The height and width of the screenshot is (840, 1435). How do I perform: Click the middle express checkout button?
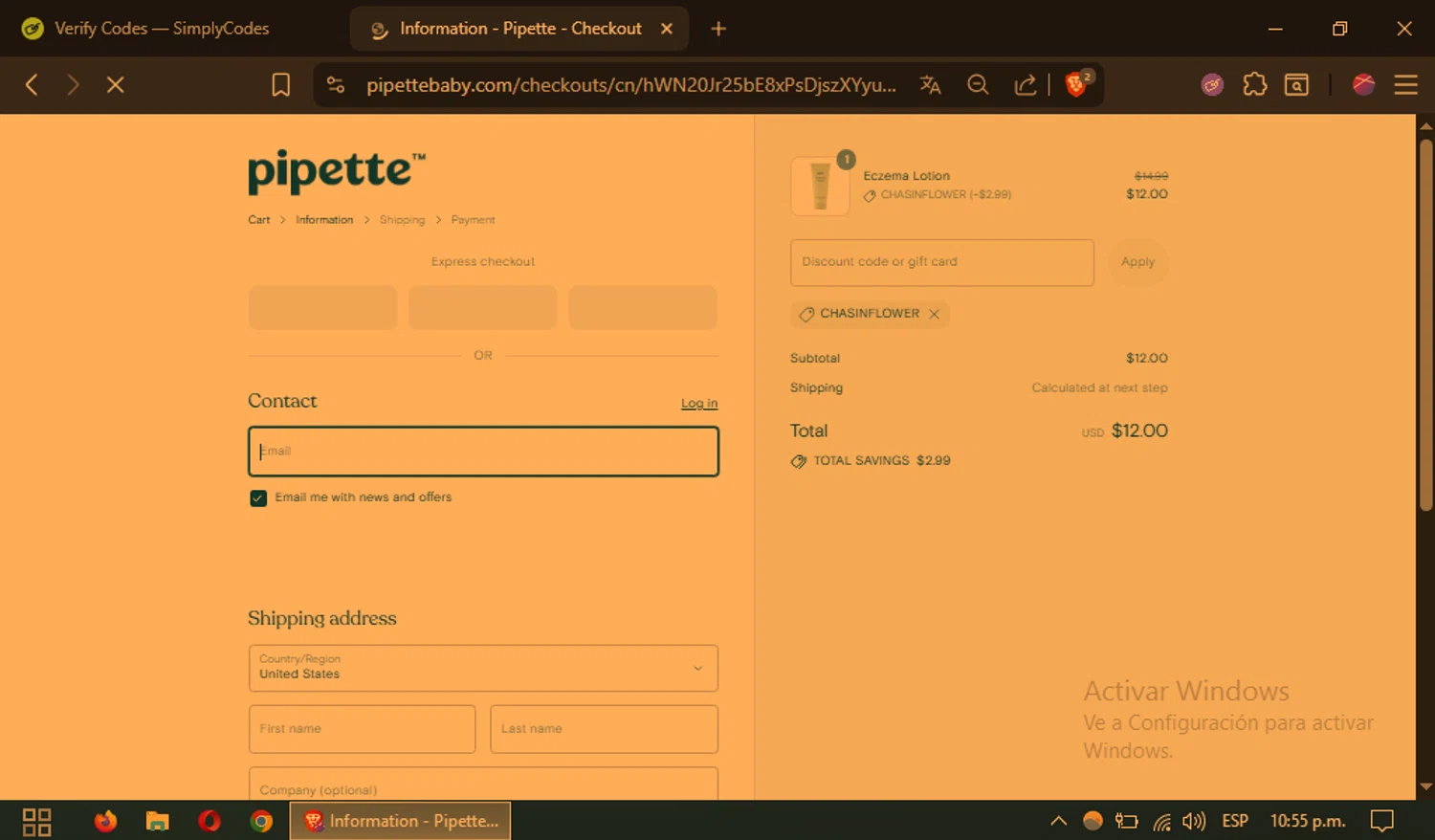click(x=482, y=307)
